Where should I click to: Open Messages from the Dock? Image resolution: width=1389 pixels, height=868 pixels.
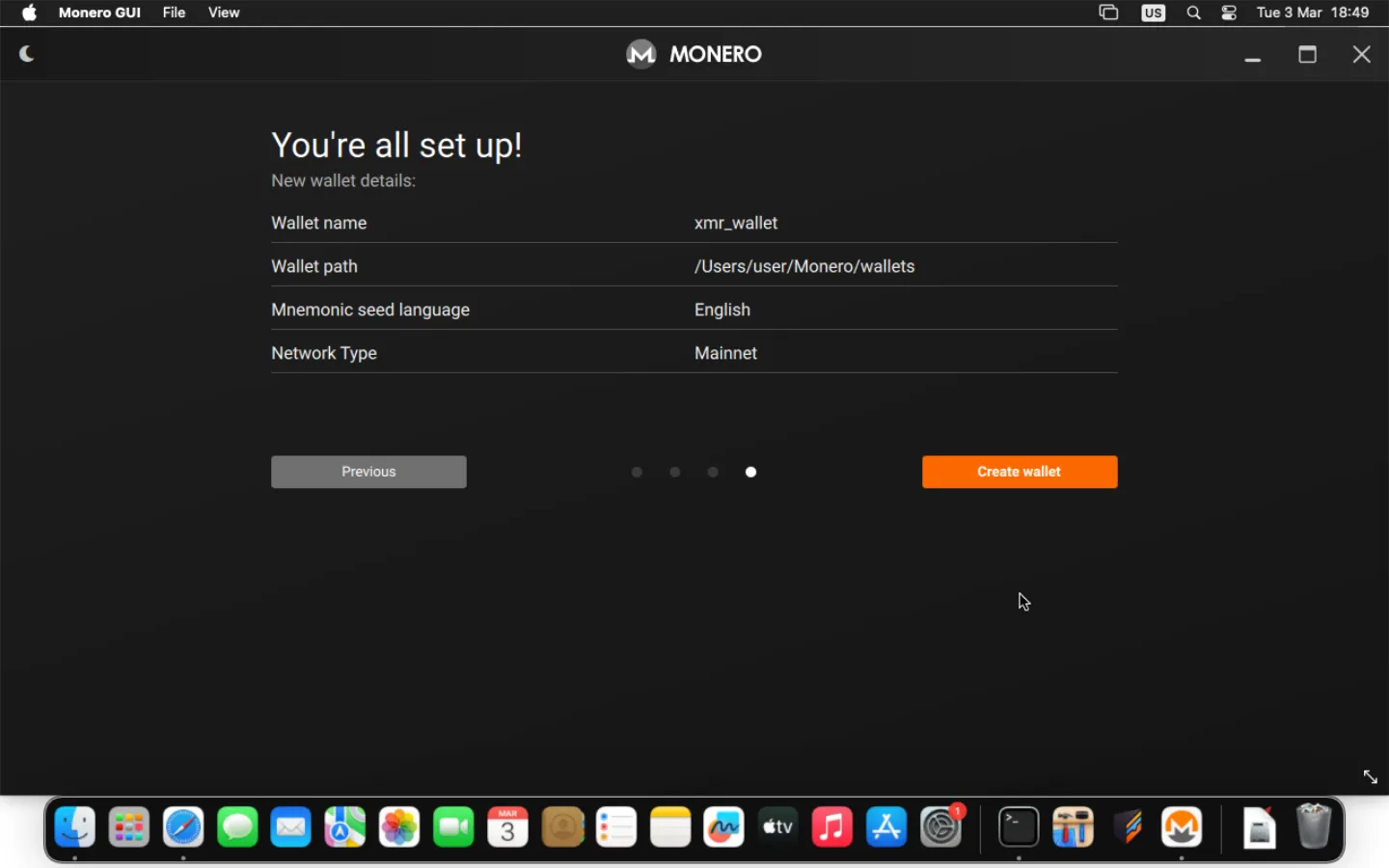click(x=237, y=827)
